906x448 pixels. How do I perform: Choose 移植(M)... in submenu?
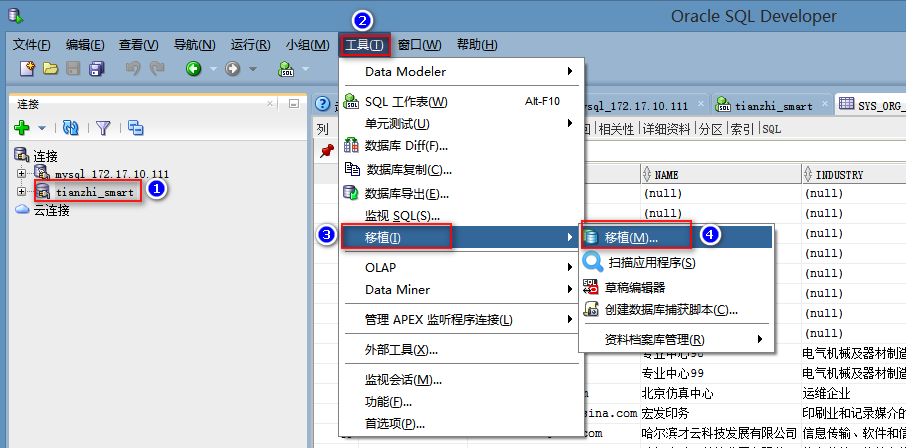point(677,237)
